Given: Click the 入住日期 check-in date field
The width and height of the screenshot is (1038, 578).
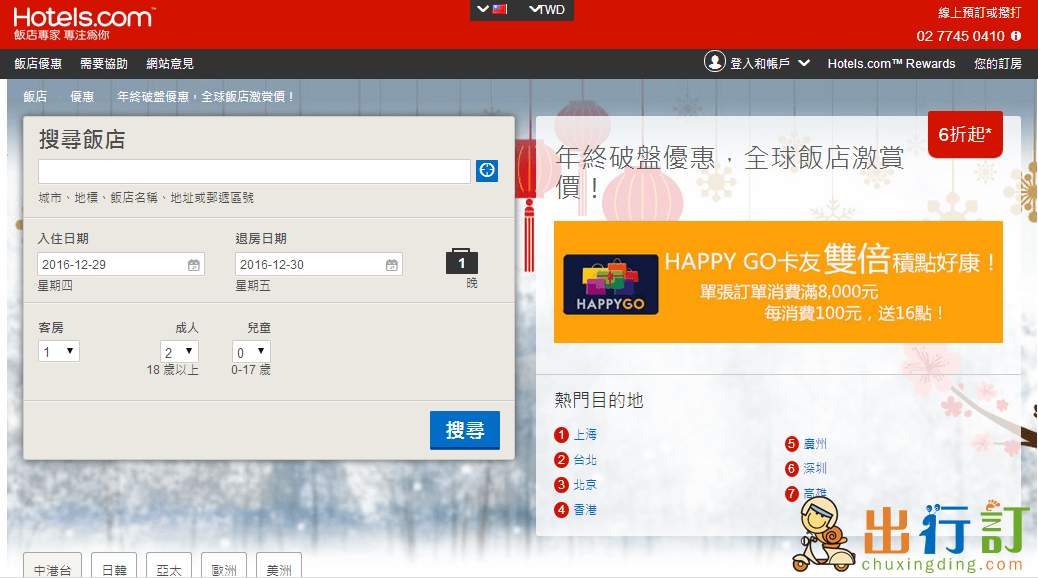Looking at the screenshot, I should [x=121, y=264].
